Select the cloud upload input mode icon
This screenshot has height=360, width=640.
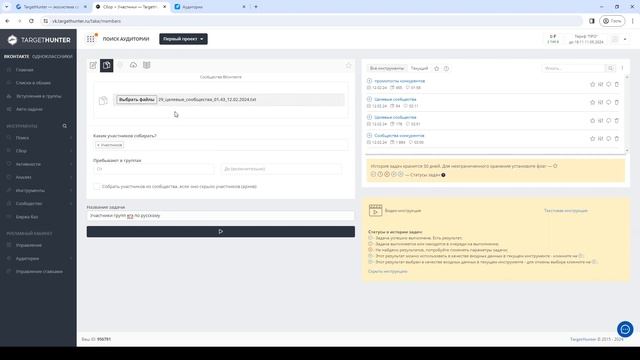tap(133, 65)
